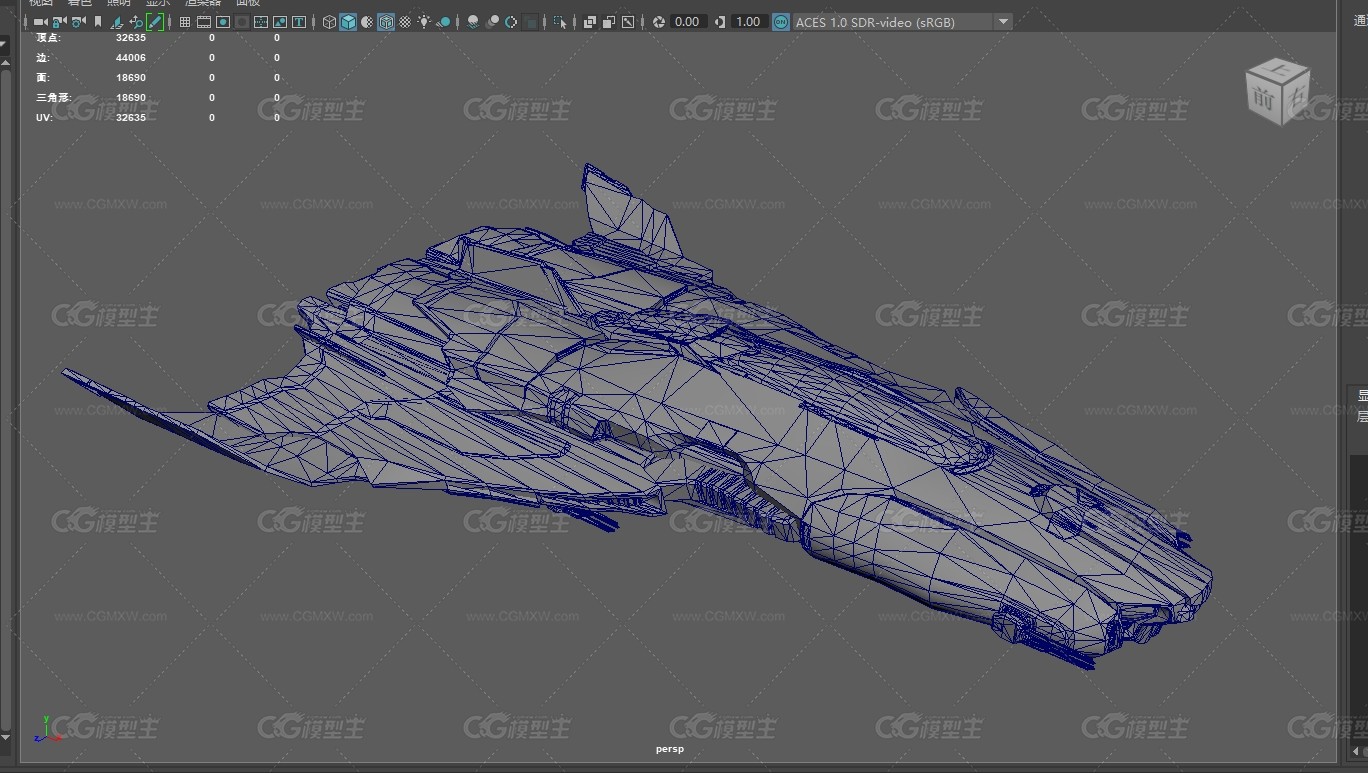
Task: Click the persp camera label
Action: [x=670, y=748]
